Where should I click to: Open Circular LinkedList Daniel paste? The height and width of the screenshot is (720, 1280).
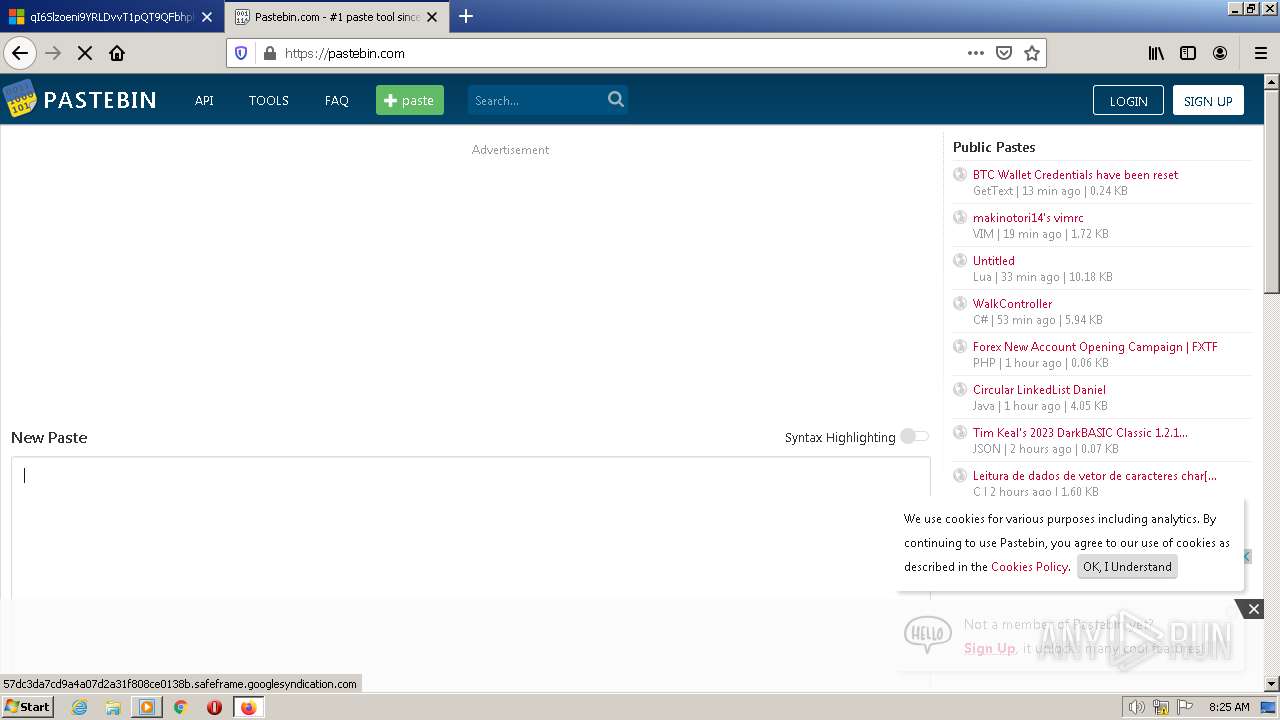[1039, 389]
